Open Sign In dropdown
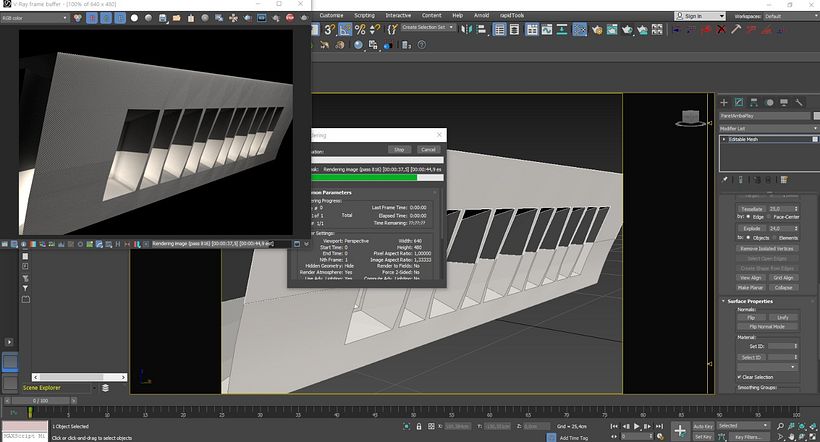This screenshot has width=820, height=442. pyautogui.click(x=700, y=16)
